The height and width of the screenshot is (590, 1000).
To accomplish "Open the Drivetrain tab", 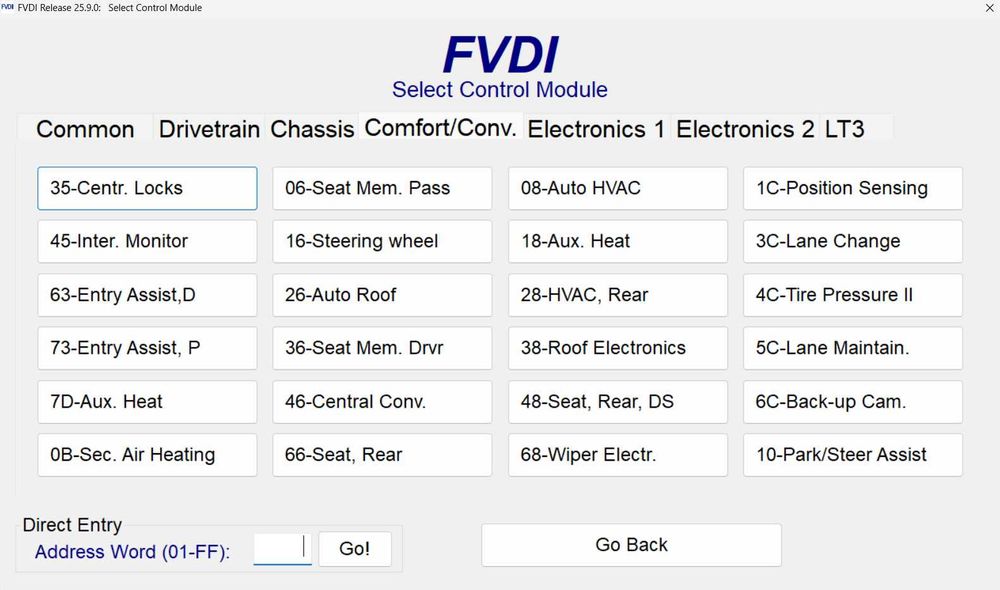I will click(209, 129).
